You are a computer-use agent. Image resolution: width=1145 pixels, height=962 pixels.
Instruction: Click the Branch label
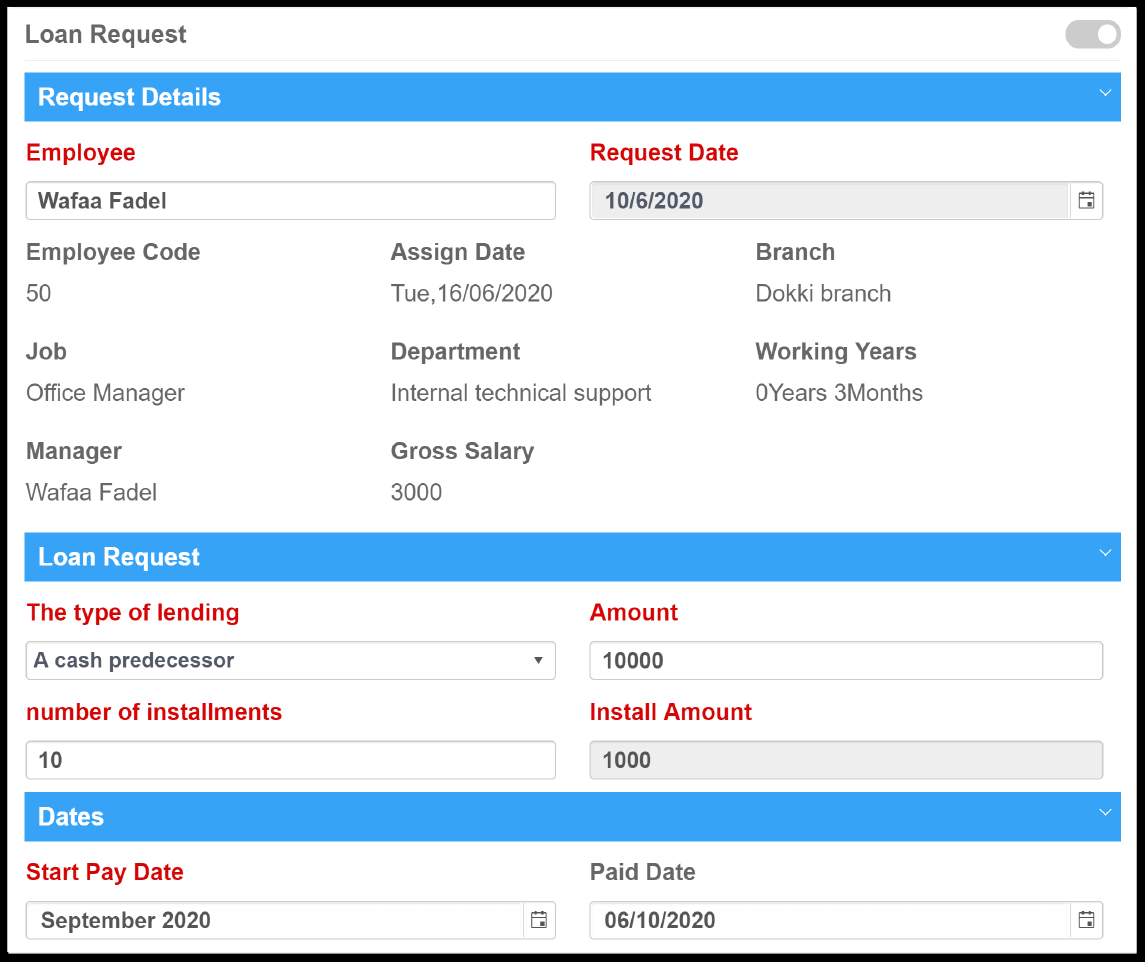tap(795, 252)
